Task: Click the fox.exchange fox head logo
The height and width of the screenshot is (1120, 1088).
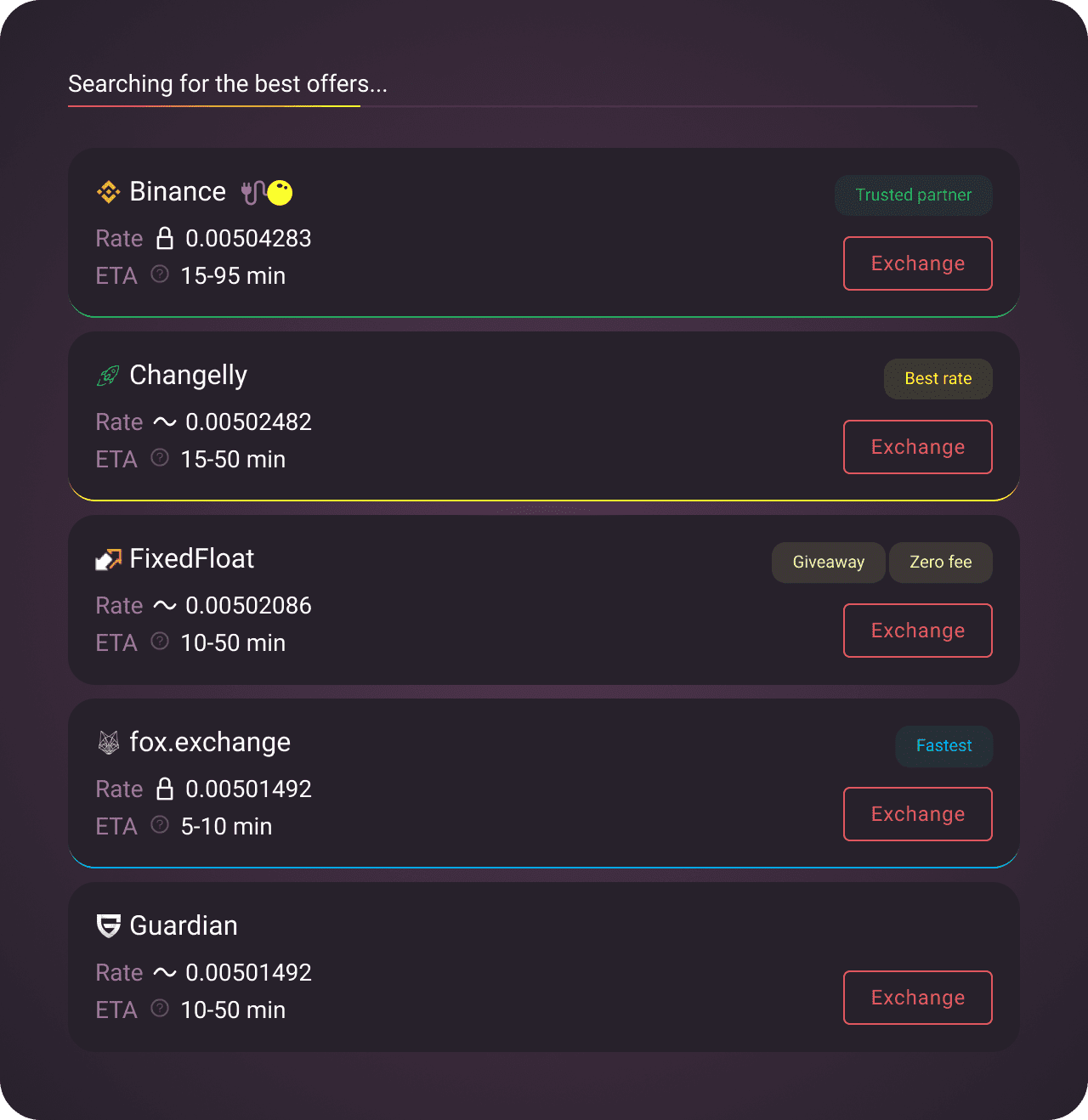Action: pyautogui.click(x=108, y=743)
